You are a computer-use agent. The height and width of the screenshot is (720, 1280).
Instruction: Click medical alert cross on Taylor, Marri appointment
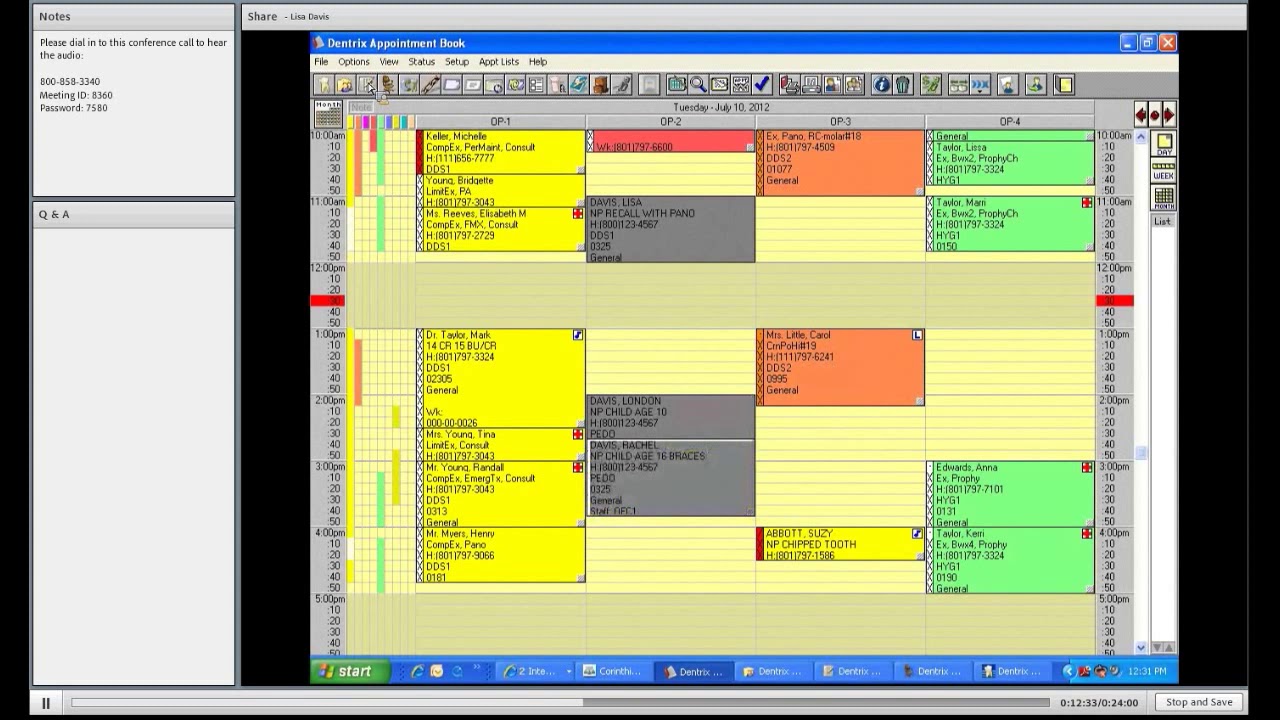tap(1087, 202)
